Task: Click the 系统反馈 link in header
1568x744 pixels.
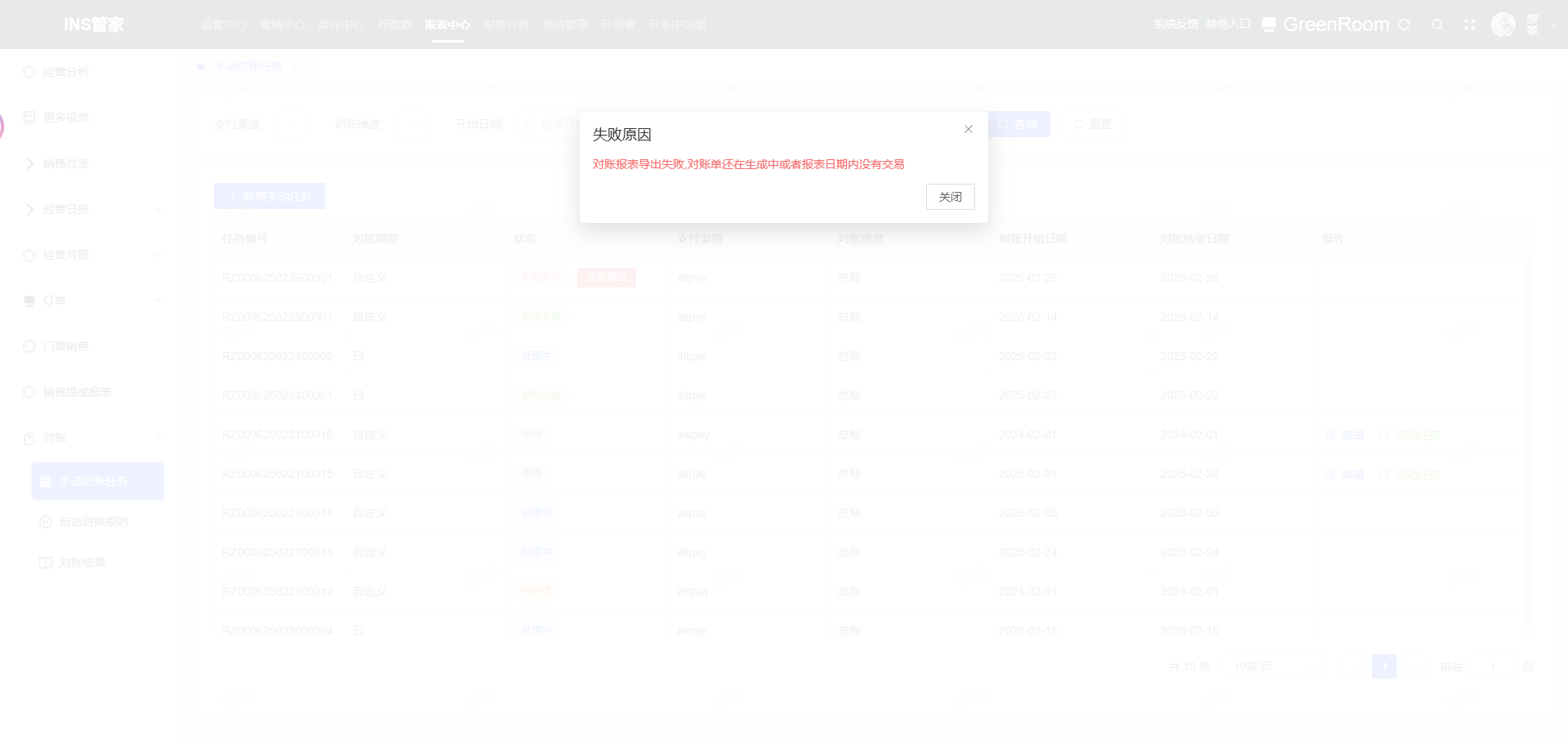Action: 1176,25
